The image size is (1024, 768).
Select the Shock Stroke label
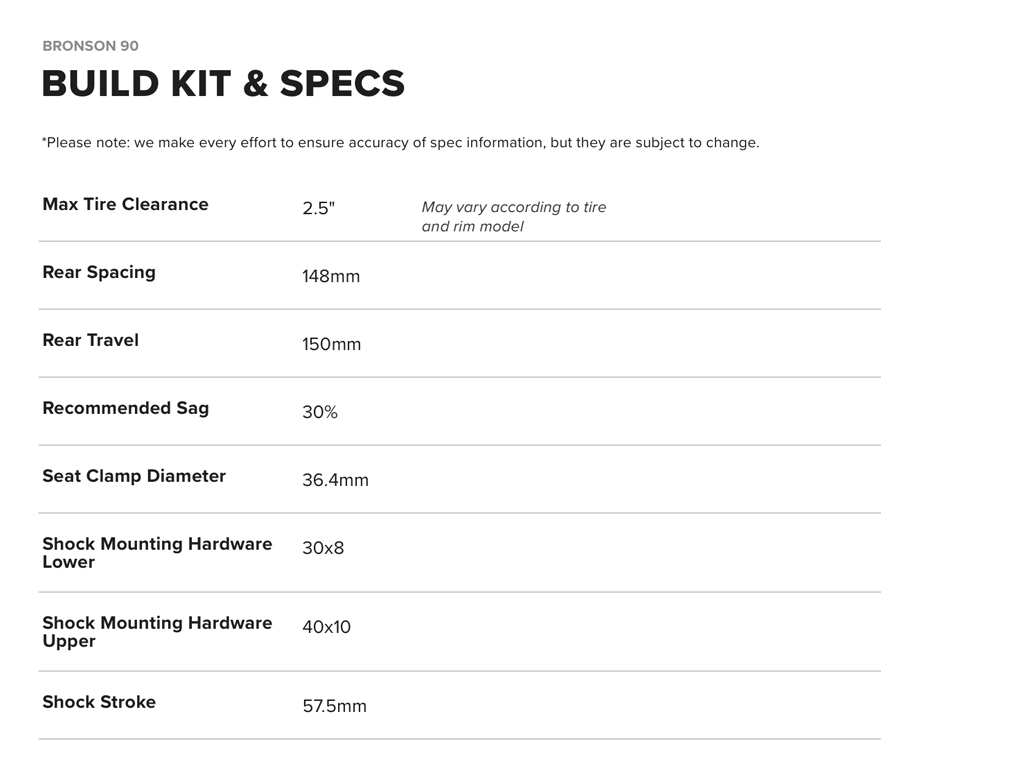[99, 702]
